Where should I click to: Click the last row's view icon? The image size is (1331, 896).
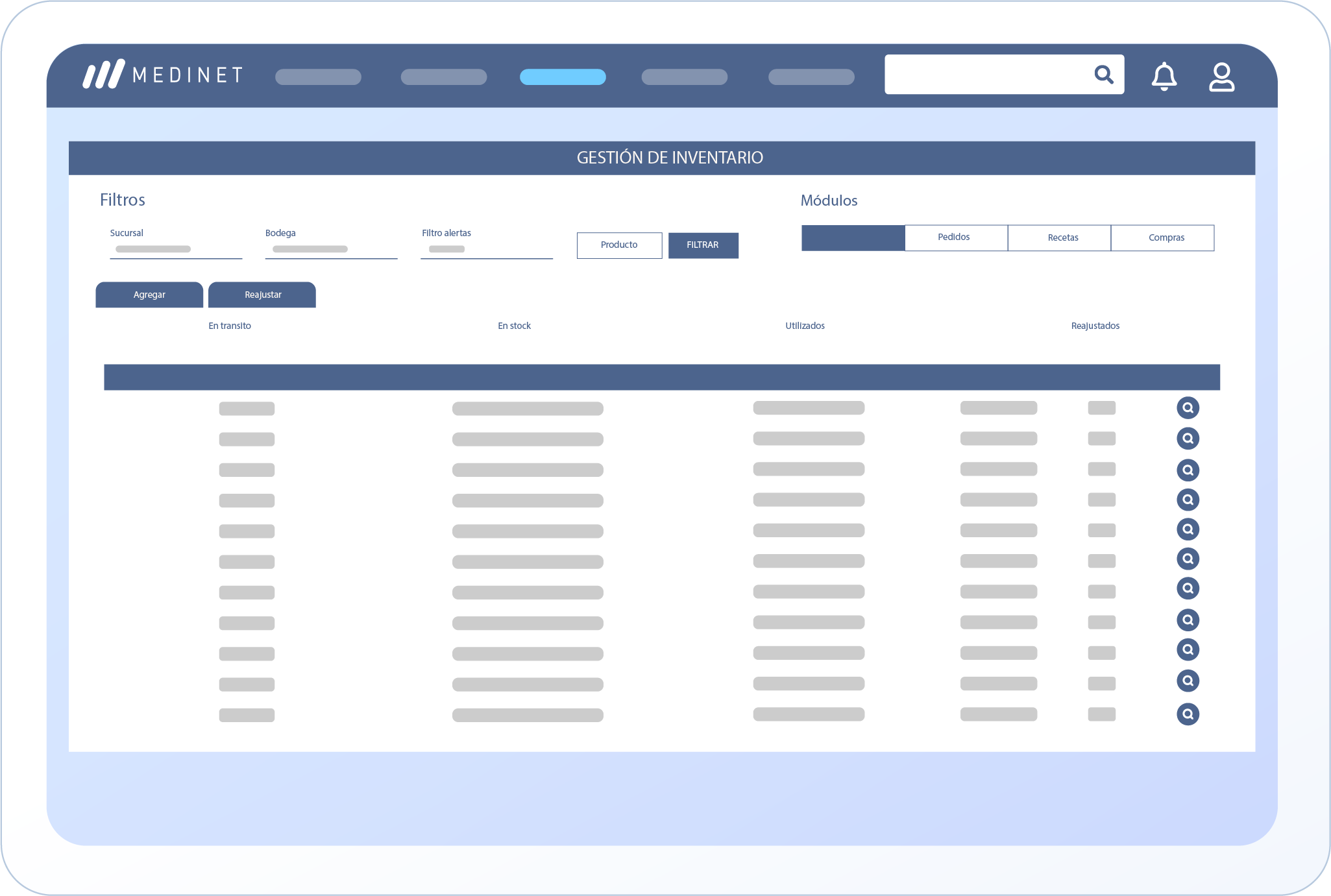1188,714
